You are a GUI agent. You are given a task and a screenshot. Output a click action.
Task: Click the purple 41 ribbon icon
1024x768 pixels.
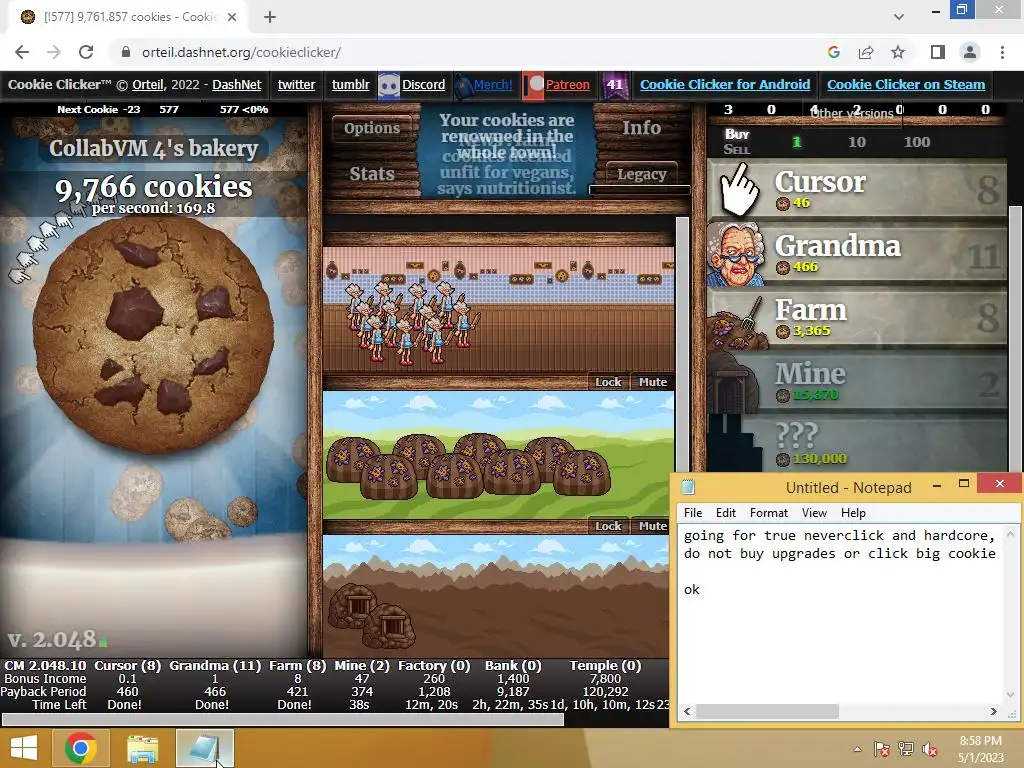point(615,86)
